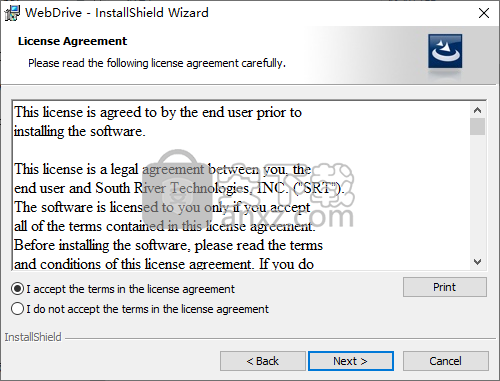Click the 'I do not accept the terms' label text

click(x=147, y=309)
